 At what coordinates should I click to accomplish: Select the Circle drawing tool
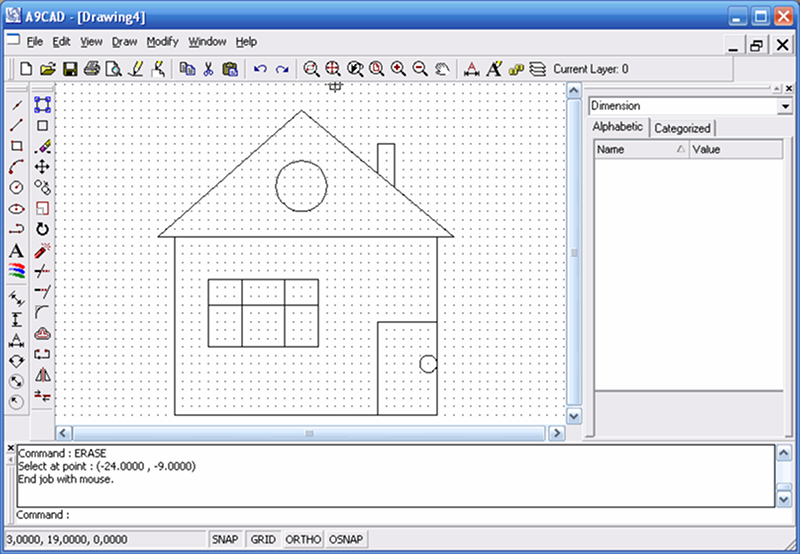tap(16, 187)
